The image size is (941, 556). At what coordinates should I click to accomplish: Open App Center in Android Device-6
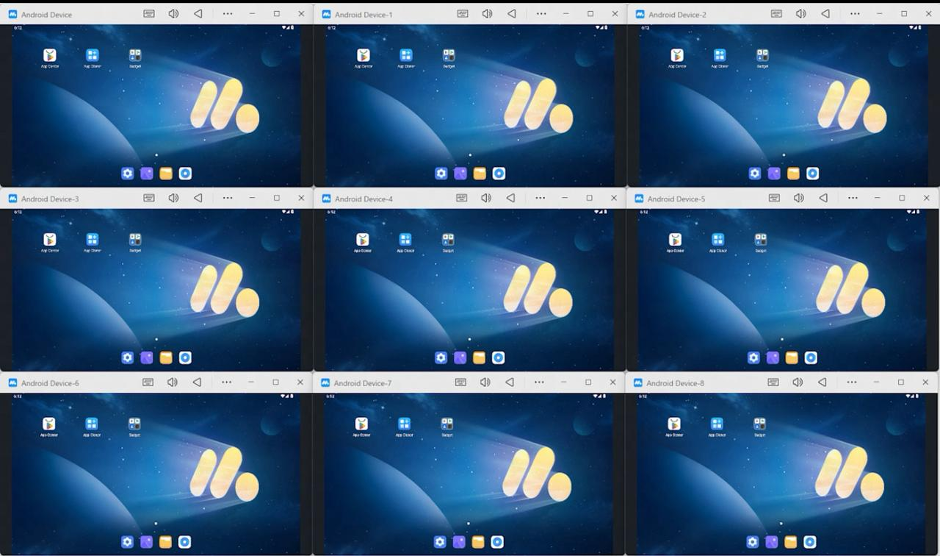click(x=49, y=424)
